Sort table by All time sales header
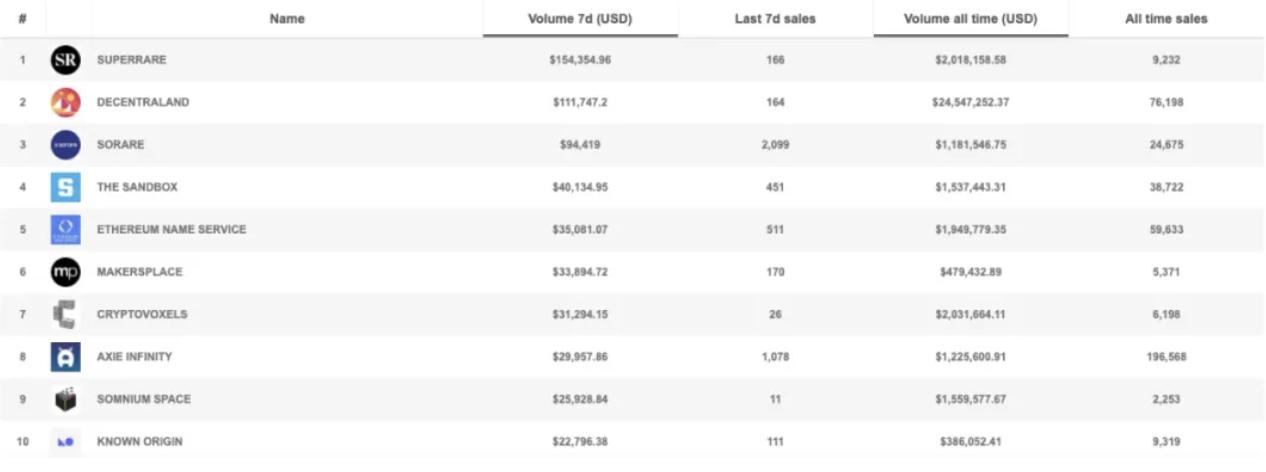The width and height of the screenshot is (1266, 472). [1166, 19]
